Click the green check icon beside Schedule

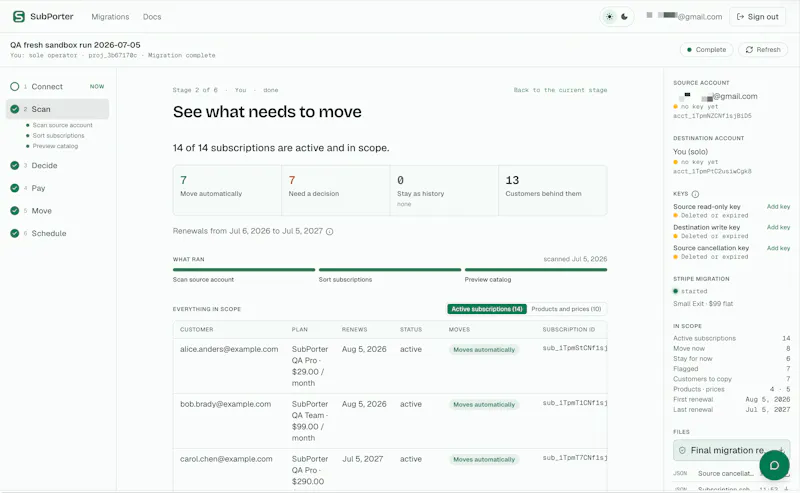pyautogui.click(x=15, y=233)
